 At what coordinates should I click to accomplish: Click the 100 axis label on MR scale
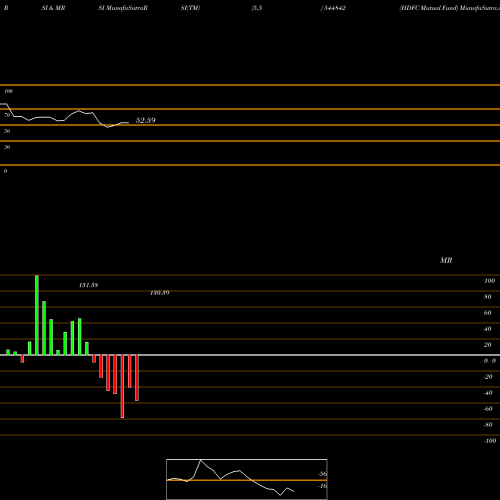[x=489, y=281]
